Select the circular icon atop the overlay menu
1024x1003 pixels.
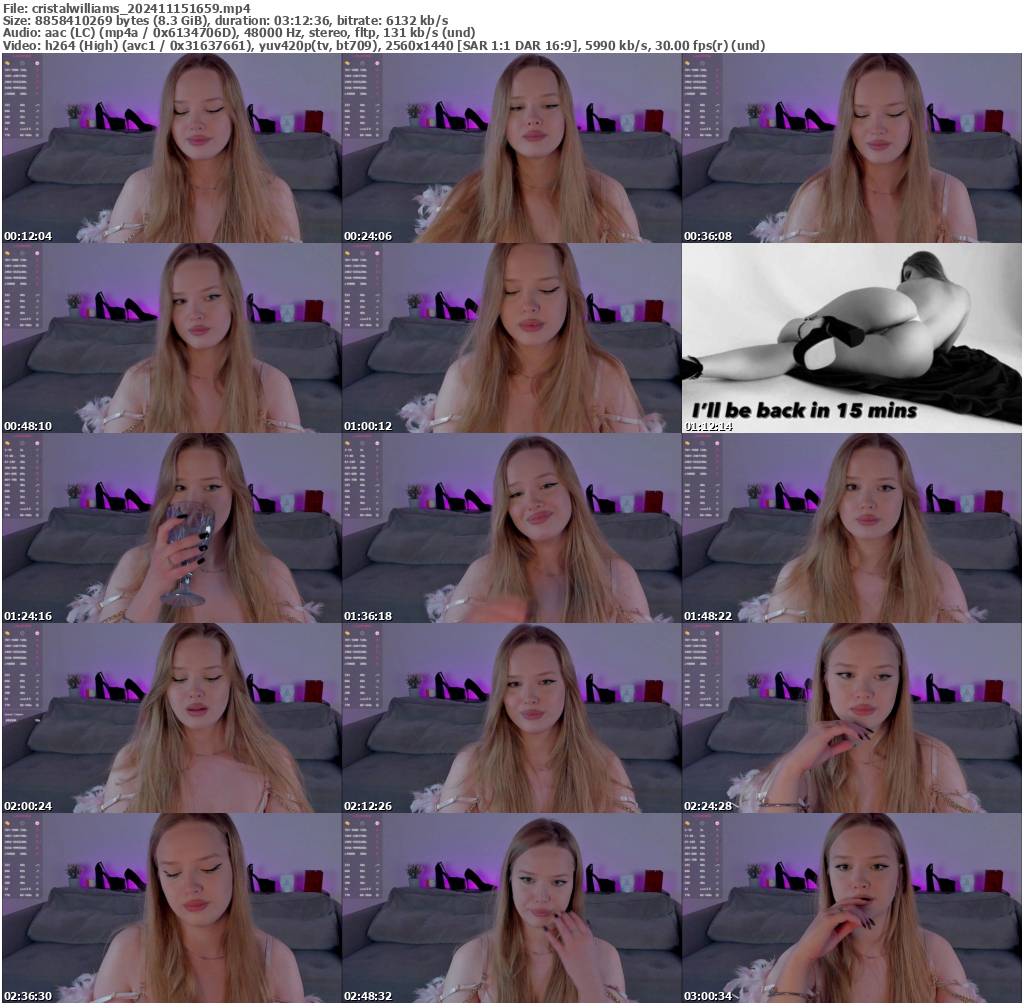[x=22, y=63]
